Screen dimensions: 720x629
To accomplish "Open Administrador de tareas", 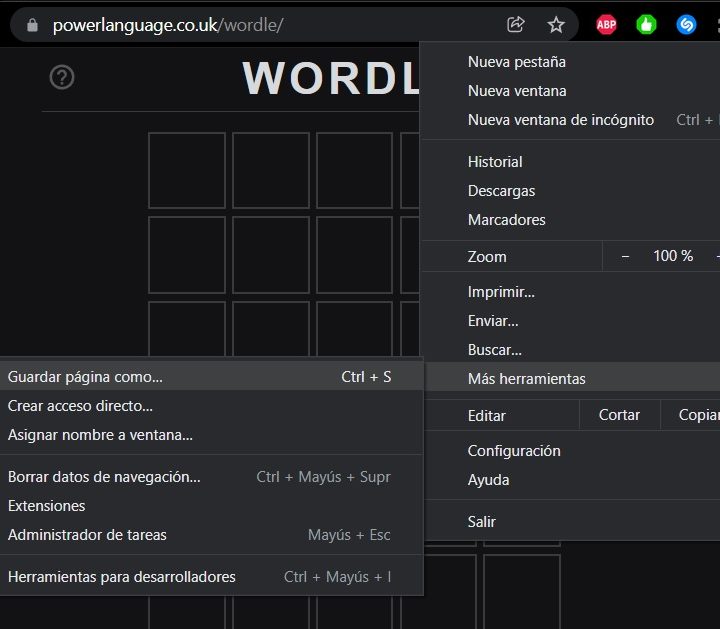I will tap(87, 535).
